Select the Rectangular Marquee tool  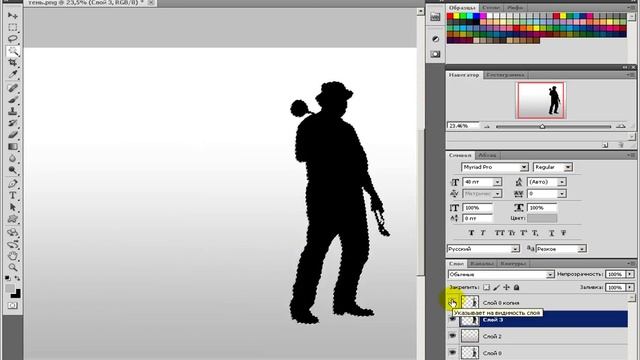13,28
